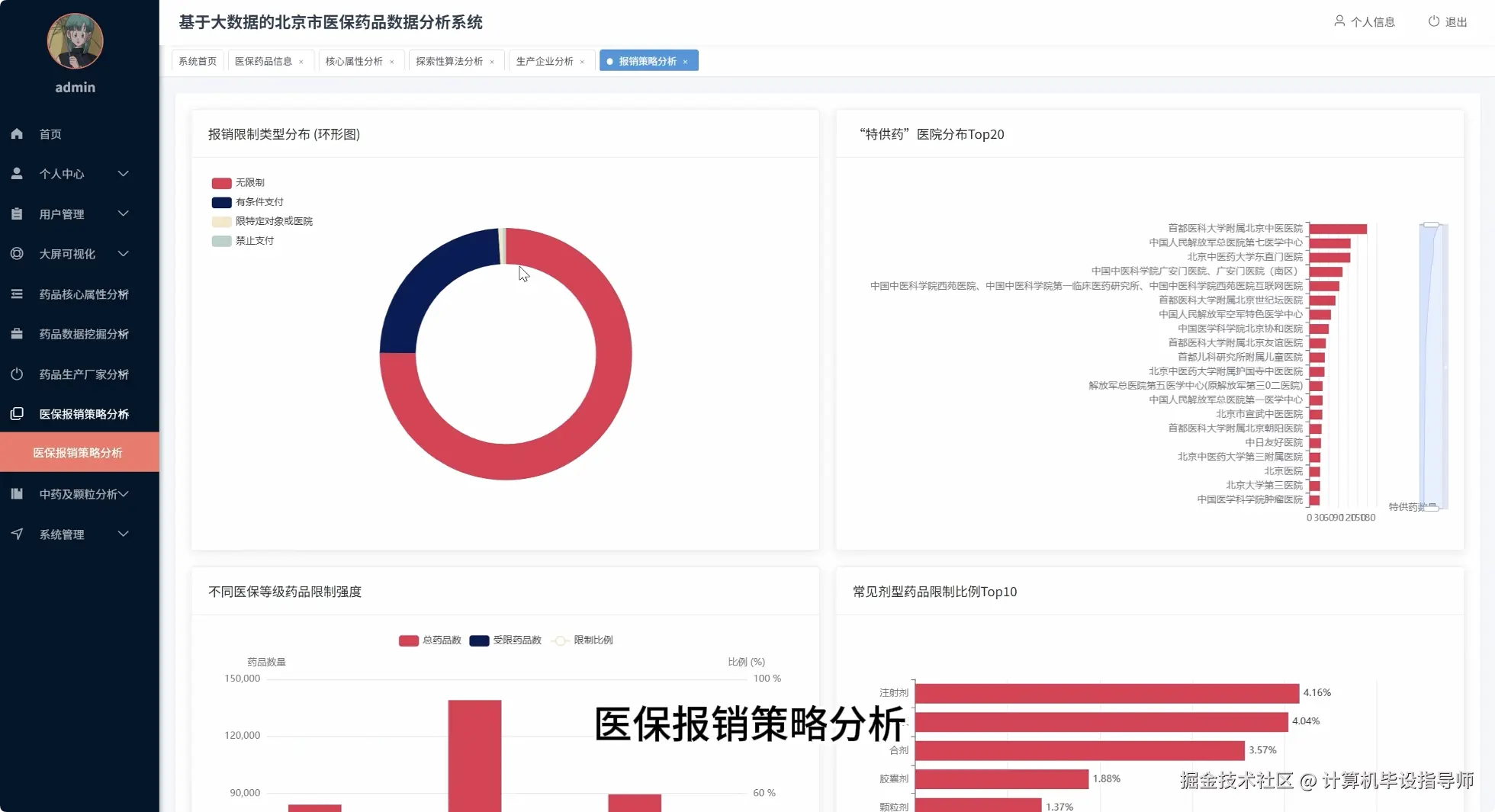Click the 药品数据挖掘分析 sidebar icon
Screen dimensions: 1495x812
tap(17, 334)
